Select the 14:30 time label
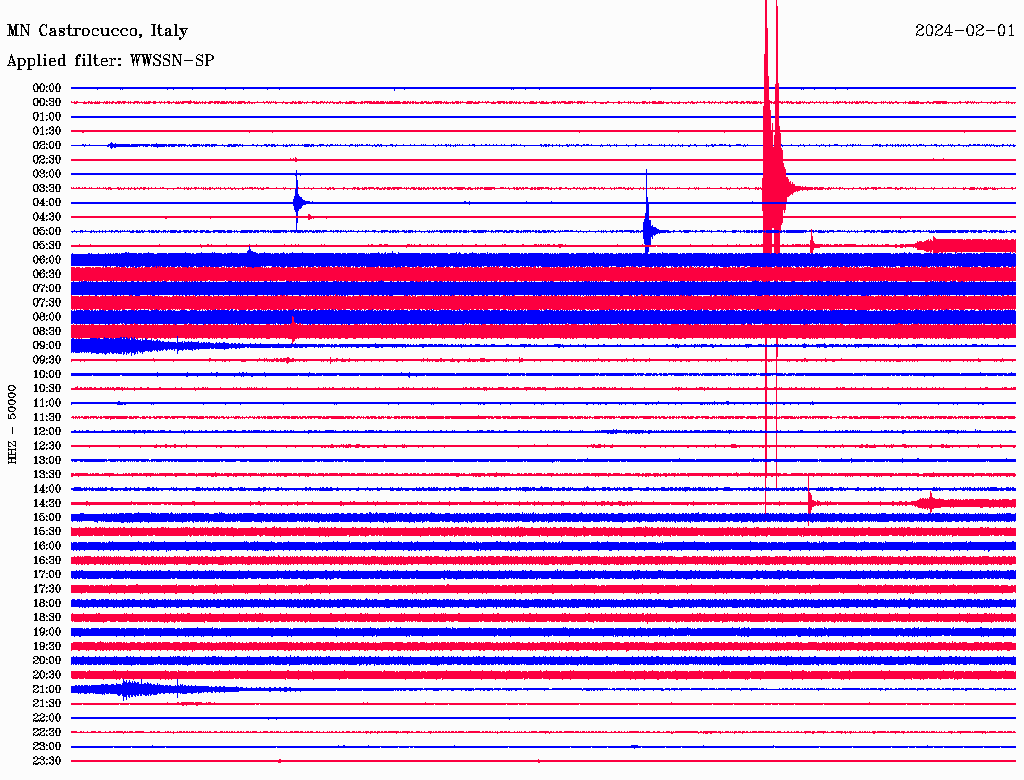The height and width of the screenshot is (780, 1024). point(47,503)
